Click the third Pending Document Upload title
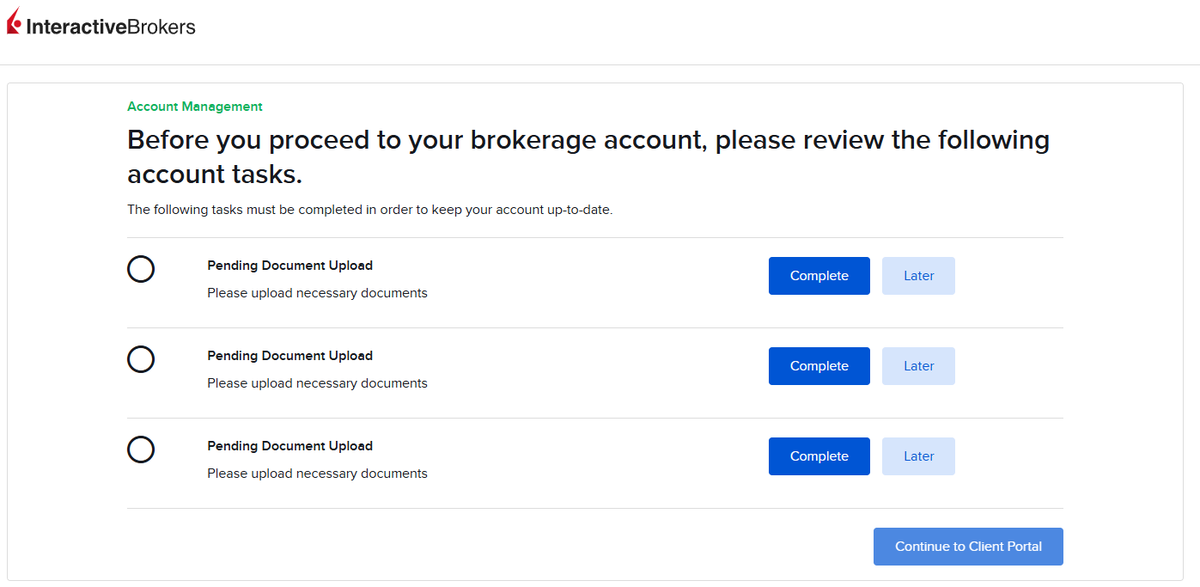Screen dimensions: 1200x587 coord(290,446)
